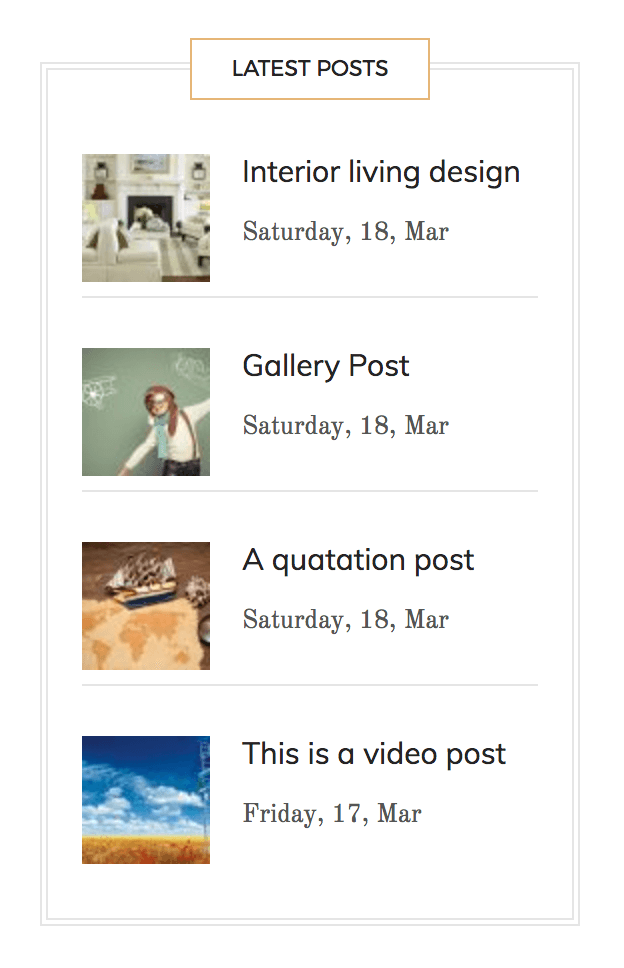The height and width of the screenshot is (968, 624).
Task: Click the date under A quatation post
Action: click(x=345, y=620)
